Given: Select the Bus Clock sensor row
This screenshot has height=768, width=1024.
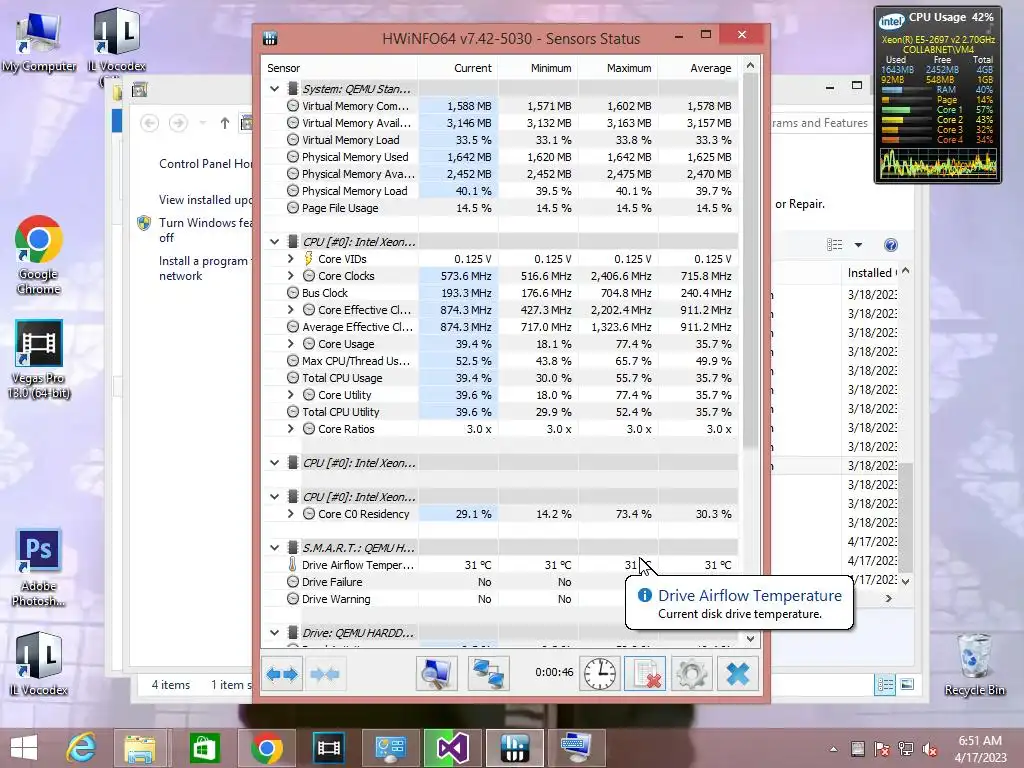Looking at the screenshot, I should (500, 293).
